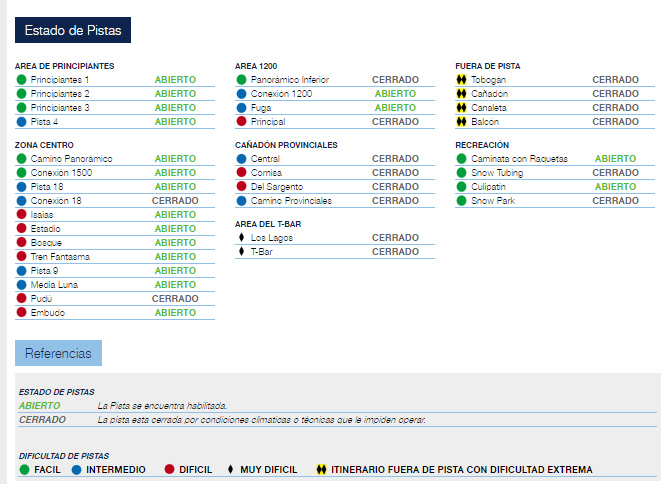Click the black diamond icon next to Los Lagos

(x=241, y=237)
